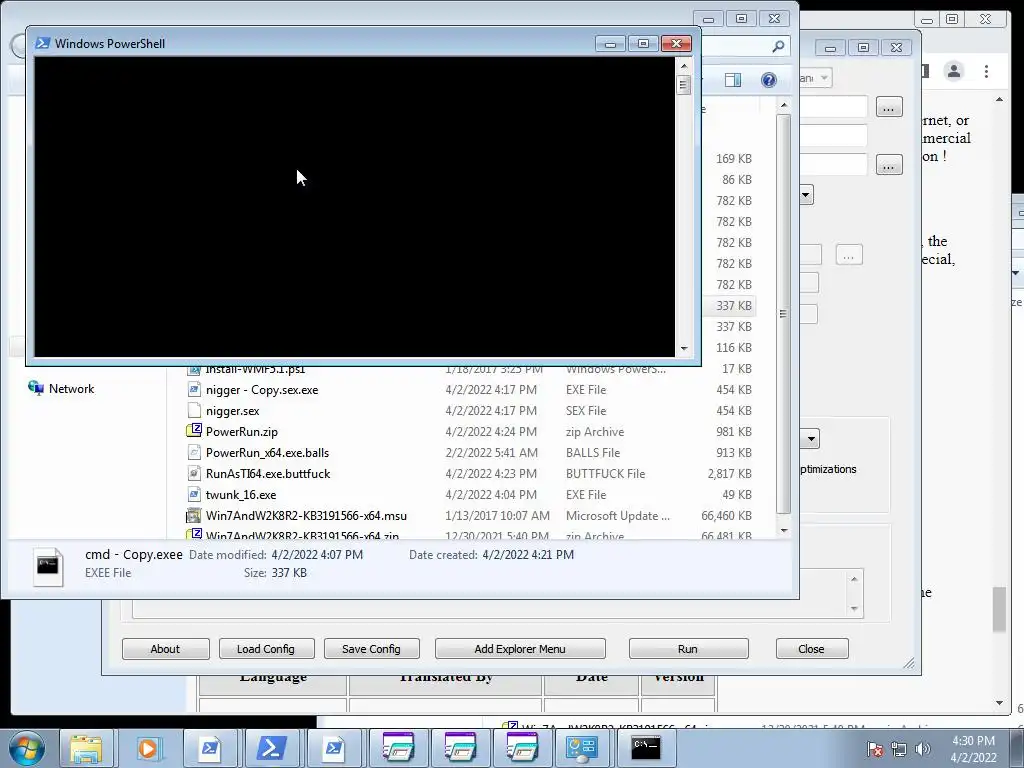Click Load Config button
Screen dimensions: 1024x768
[x=266, y=649]
